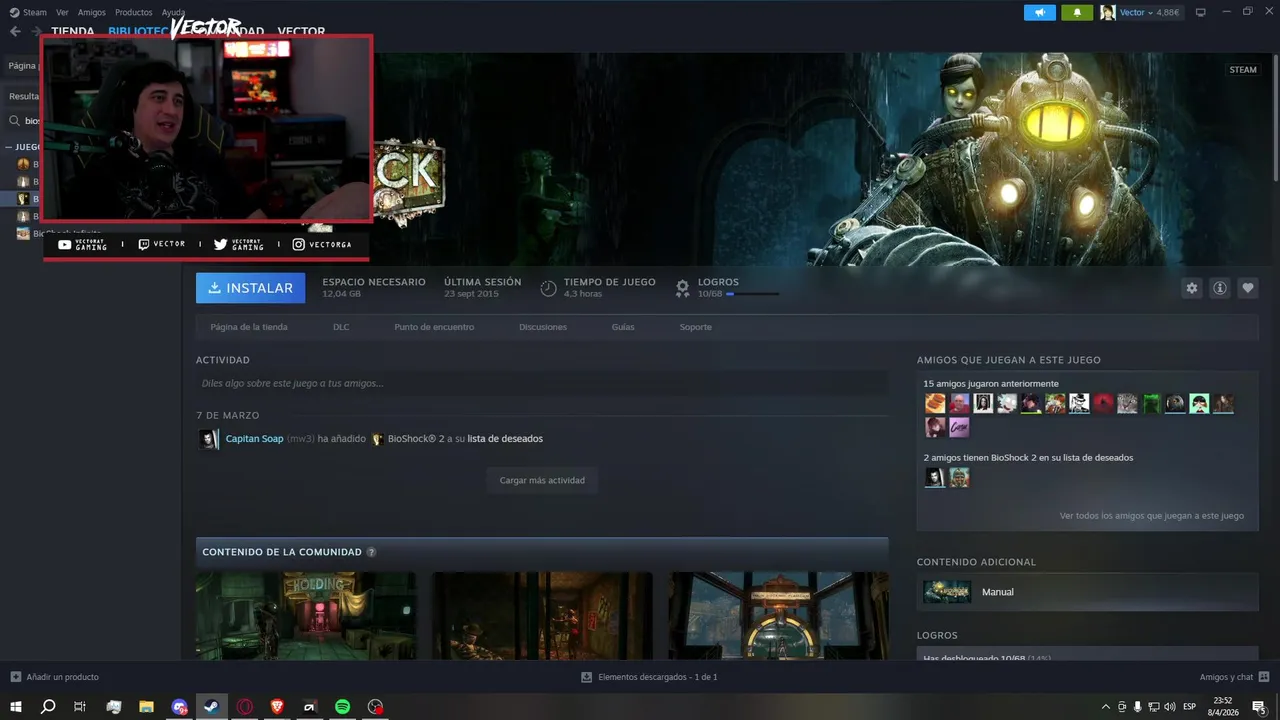Click Capitan Soap avatar in activity

(x=208, y=439)
